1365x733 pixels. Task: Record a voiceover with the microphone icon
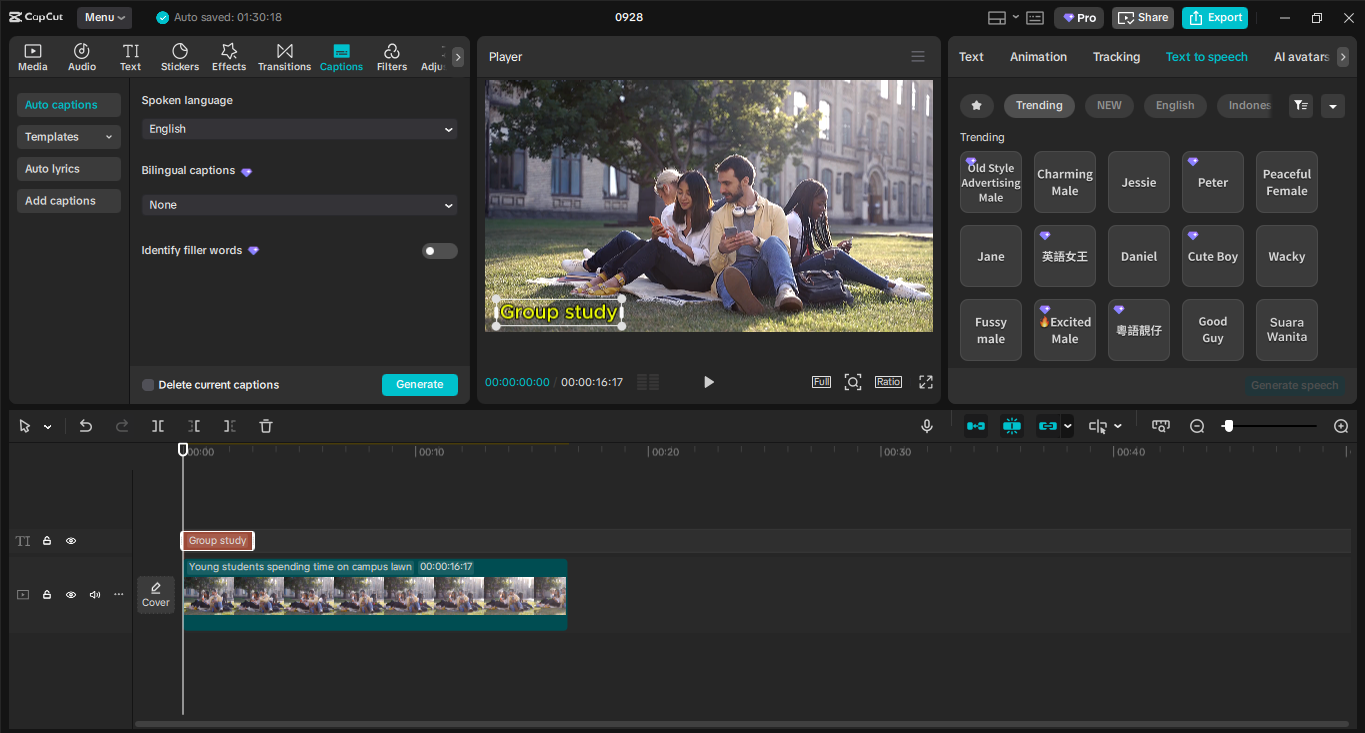click(926, 425)
